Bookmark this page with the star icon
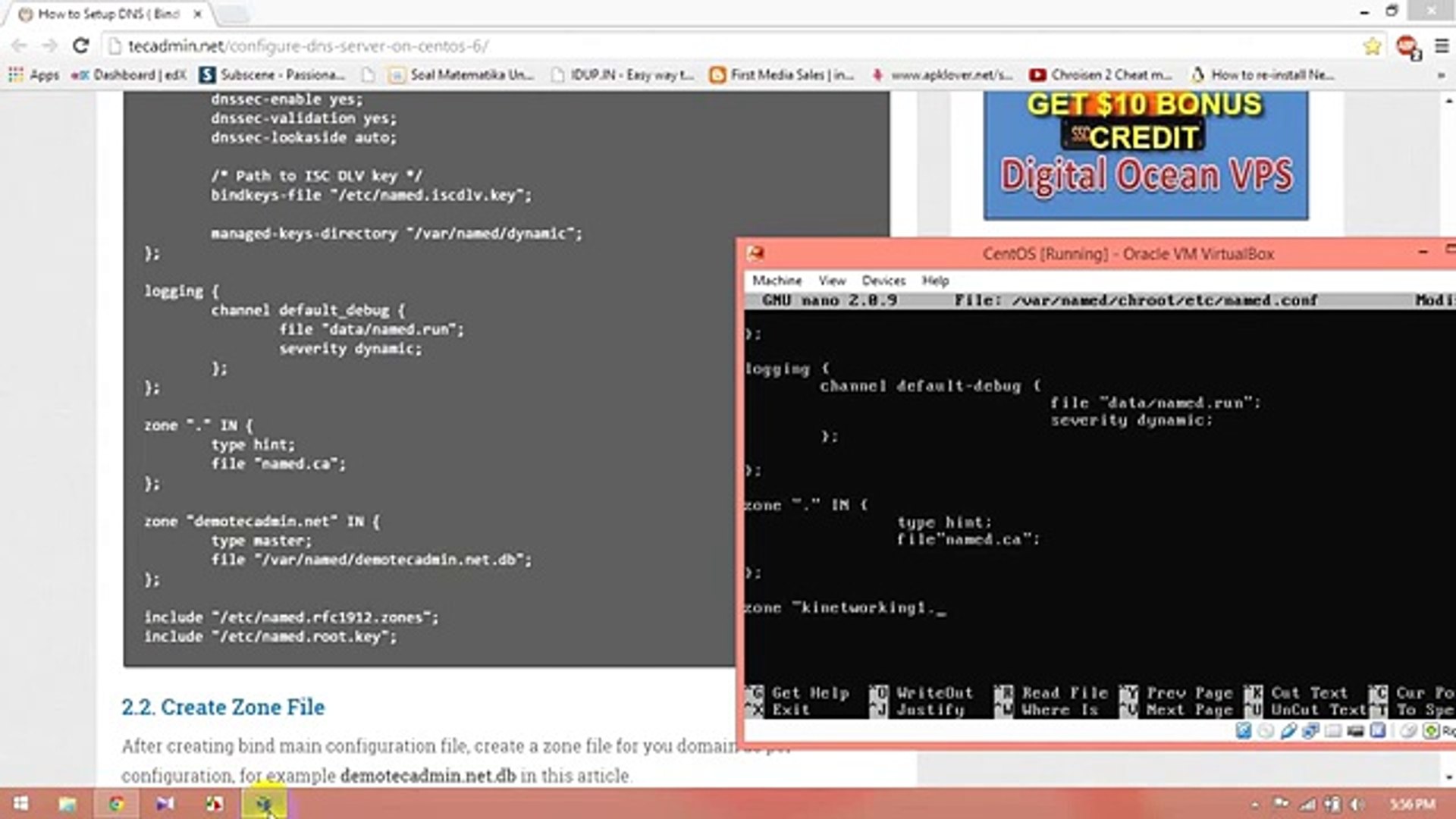This screenshot has width=1456, height=819. (1372, 46)
